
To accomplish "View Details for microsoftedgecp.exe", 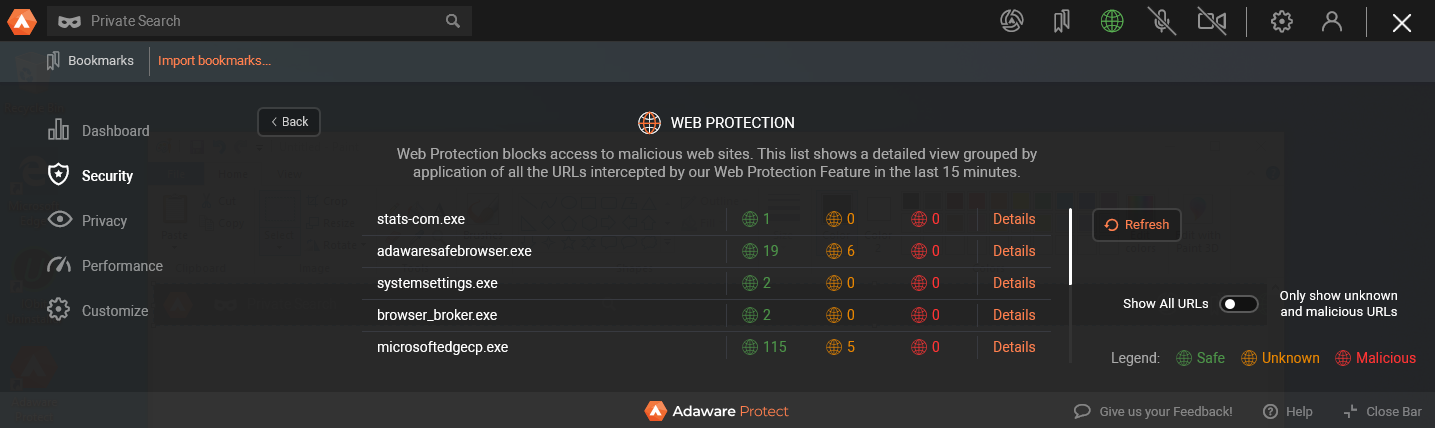I will tap(1014, 347).
